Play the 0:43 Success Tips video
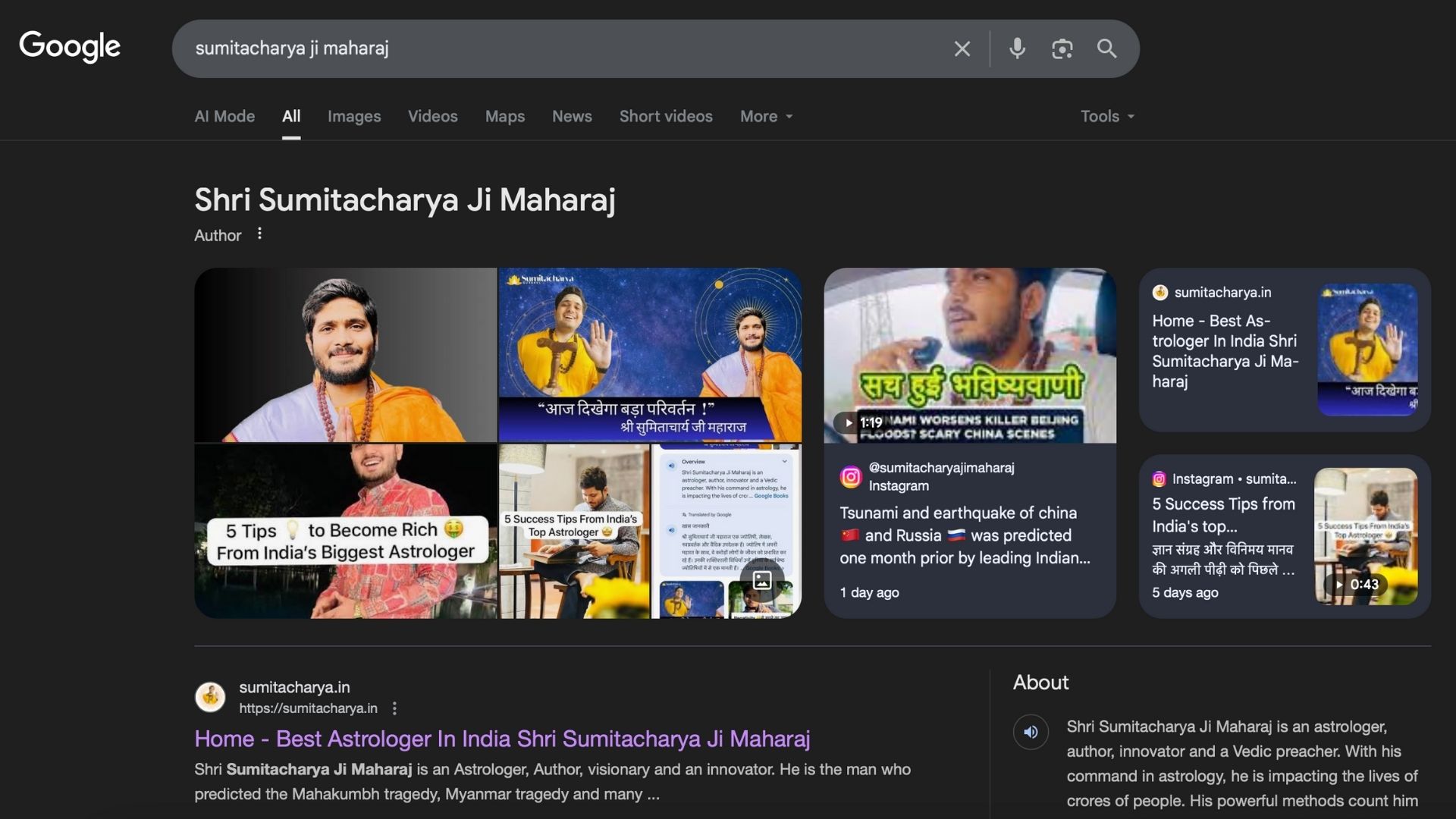Viewport: 1456px width, 819px height. pos(1365,536)
